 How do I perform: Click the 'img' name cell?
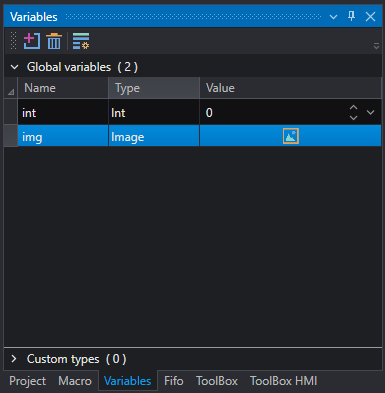tap(63, 136)
